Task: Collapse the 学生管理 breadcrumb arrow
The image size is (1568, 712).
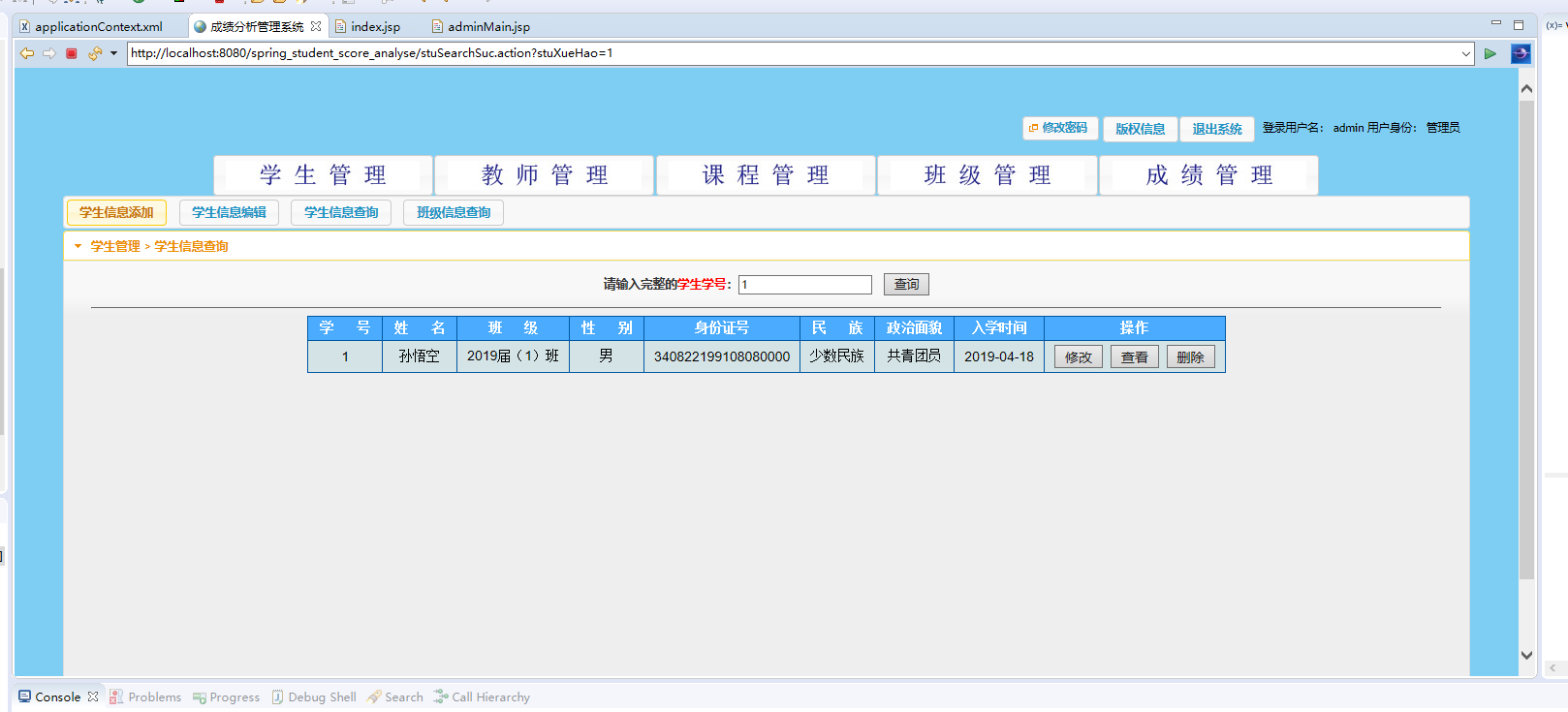Action: pos(78,246)
